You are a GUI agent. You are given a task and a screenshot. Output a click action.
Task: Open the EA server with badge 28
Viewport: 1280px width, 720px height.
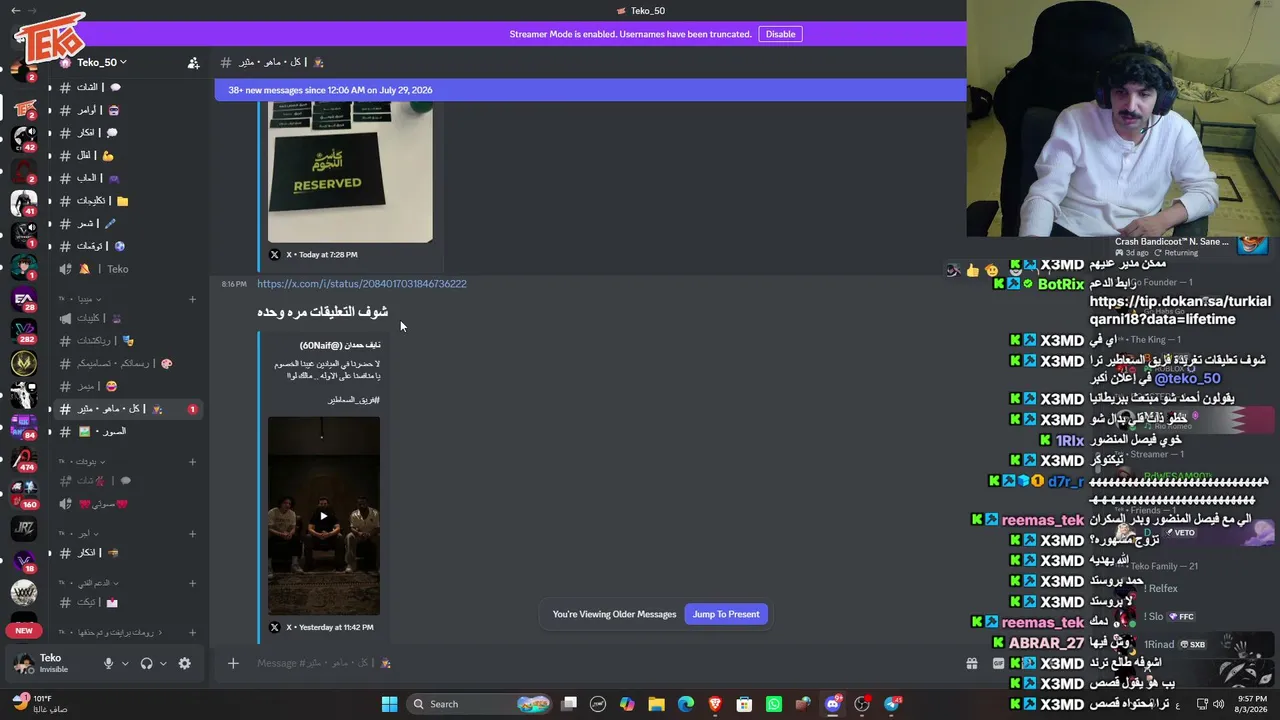(x=24, y=299)
